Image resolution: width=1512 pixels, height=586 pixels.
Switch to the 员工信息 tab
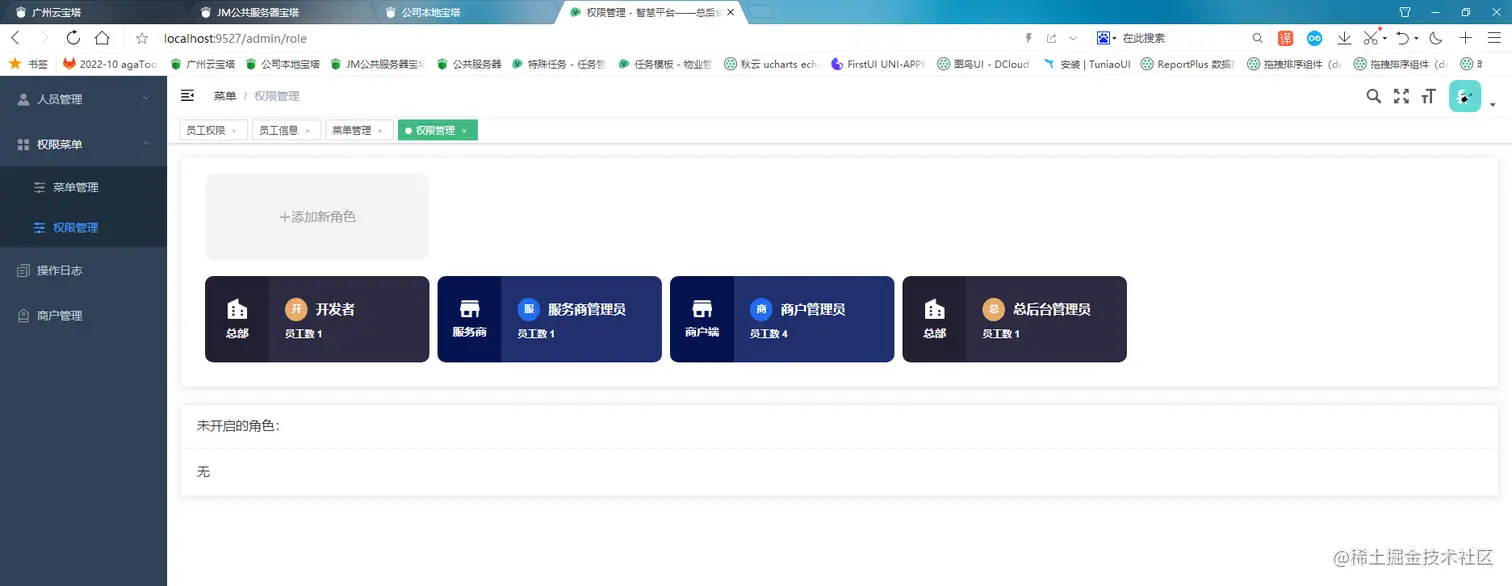[280, 130]
